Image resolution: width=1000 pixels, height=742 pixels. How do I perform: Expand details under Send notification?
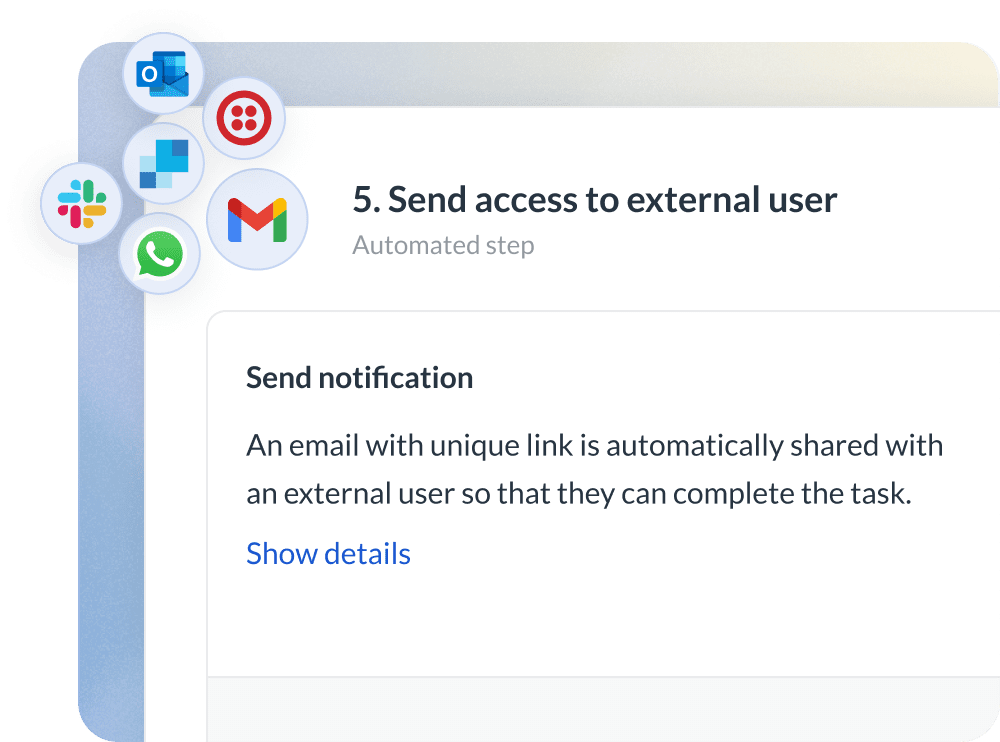(329, 553)
